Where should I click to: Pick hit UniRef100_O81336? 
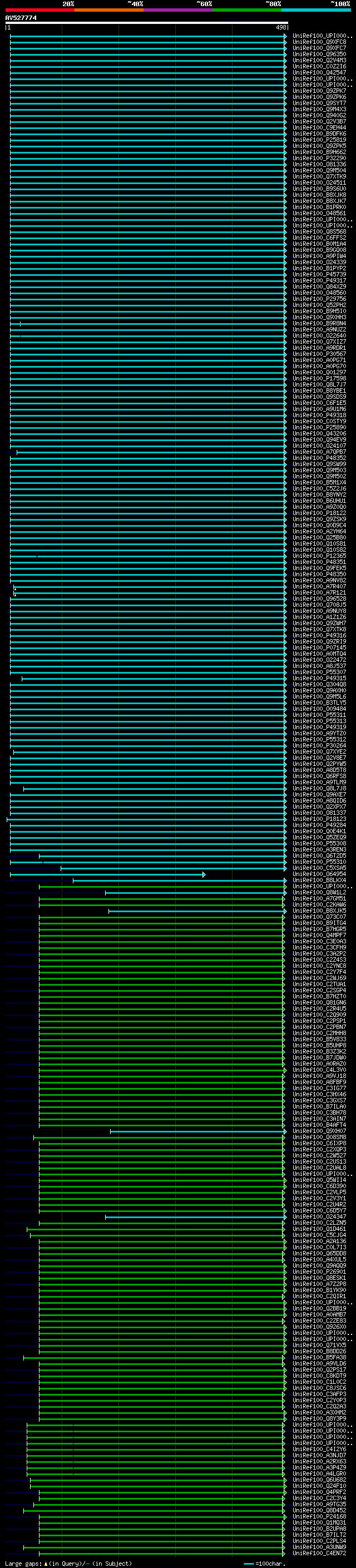pyautogui.click(x=319, y=164)
